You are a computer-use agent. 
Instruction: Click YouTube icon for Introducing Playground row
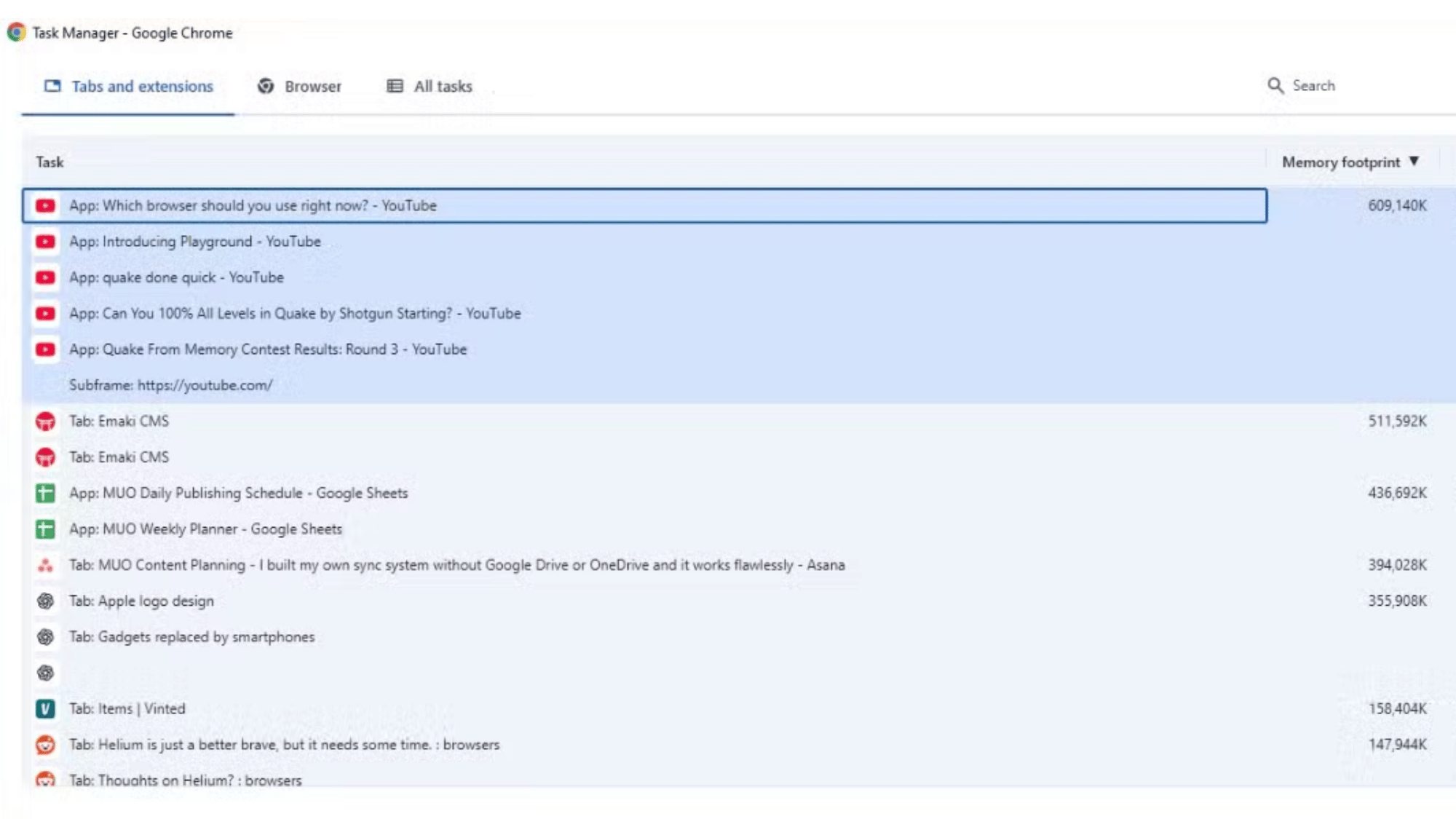[45, 242]
